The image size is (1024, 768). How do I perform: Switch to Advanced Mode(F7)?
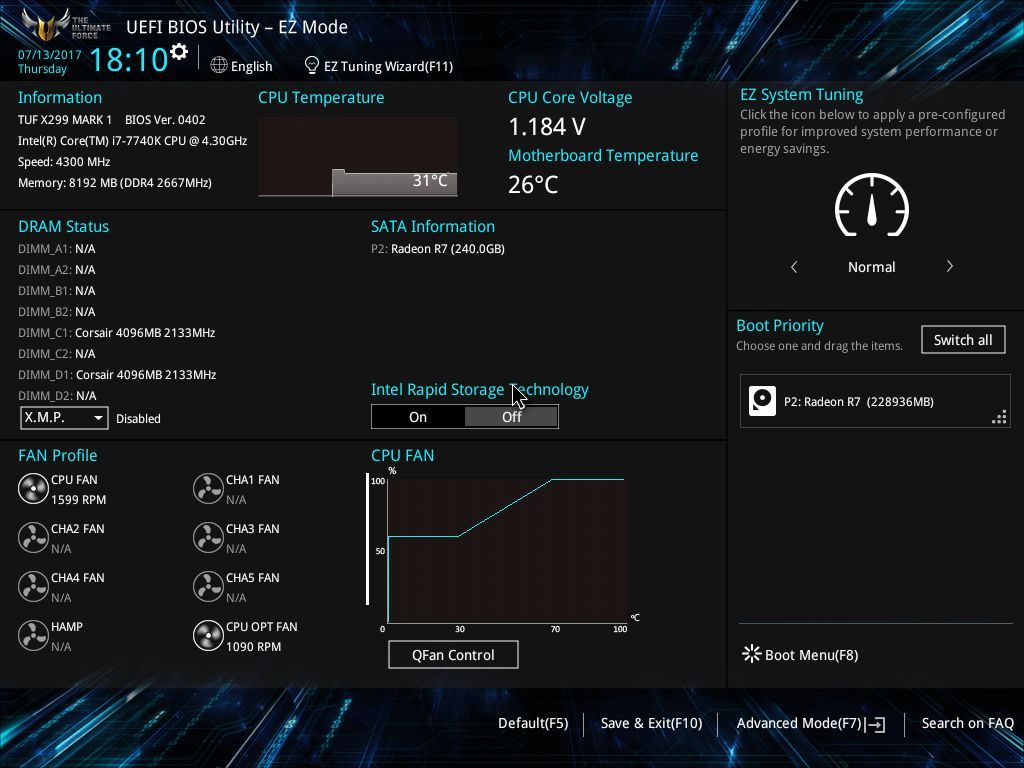coord(799,723)
